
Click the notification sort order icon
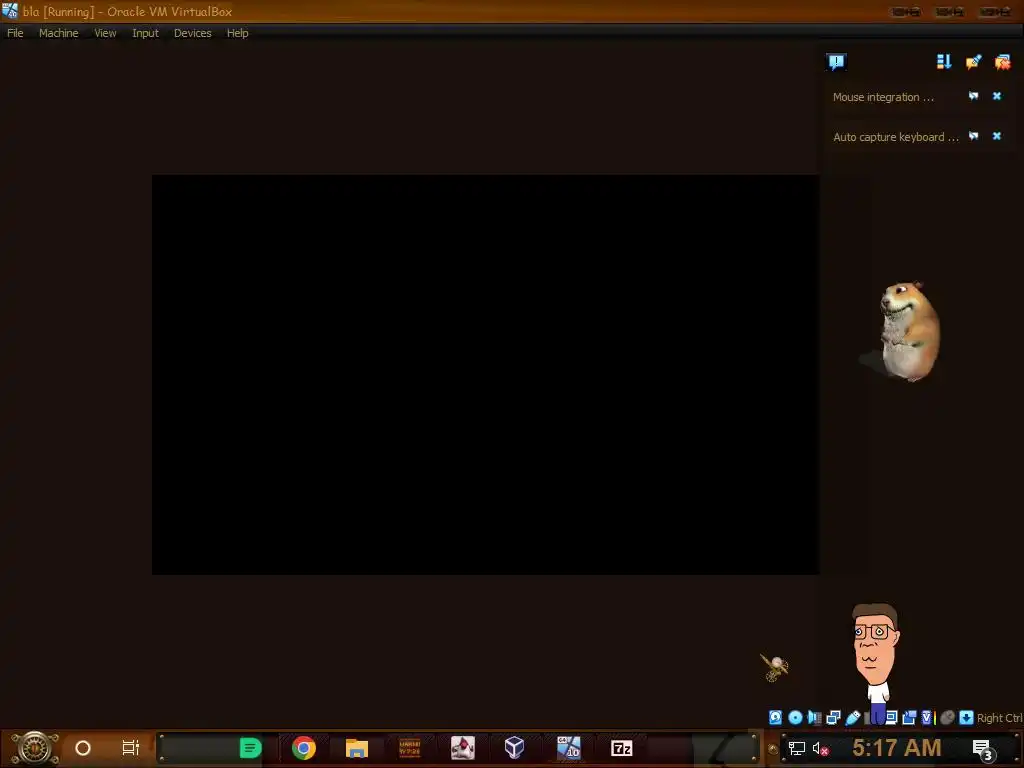pos(944,62)
